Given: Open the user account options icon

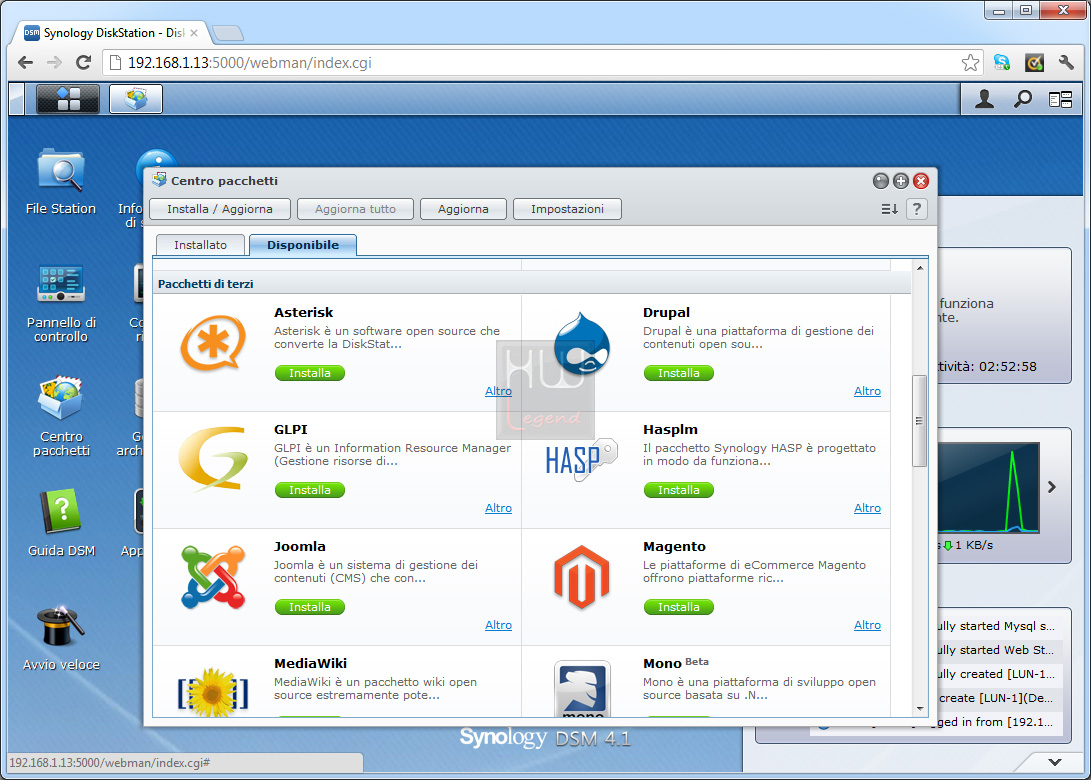Looking at the screenshot, I should click(x=984, y=100).
